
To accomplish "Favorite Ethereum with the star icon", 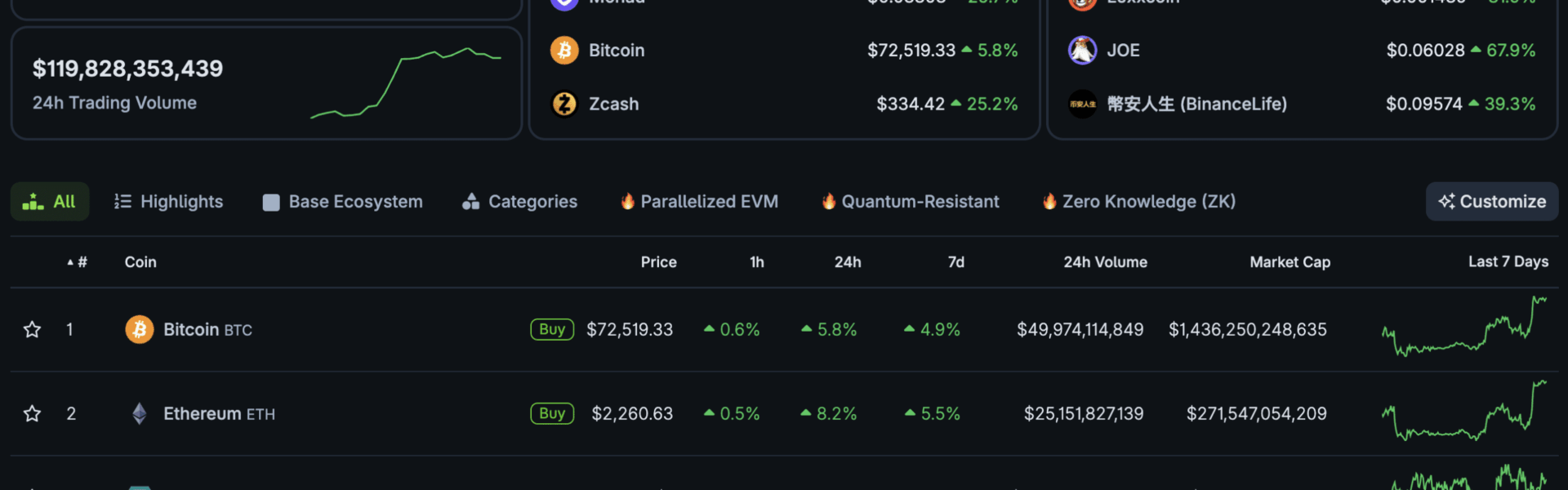I will 32,414.
